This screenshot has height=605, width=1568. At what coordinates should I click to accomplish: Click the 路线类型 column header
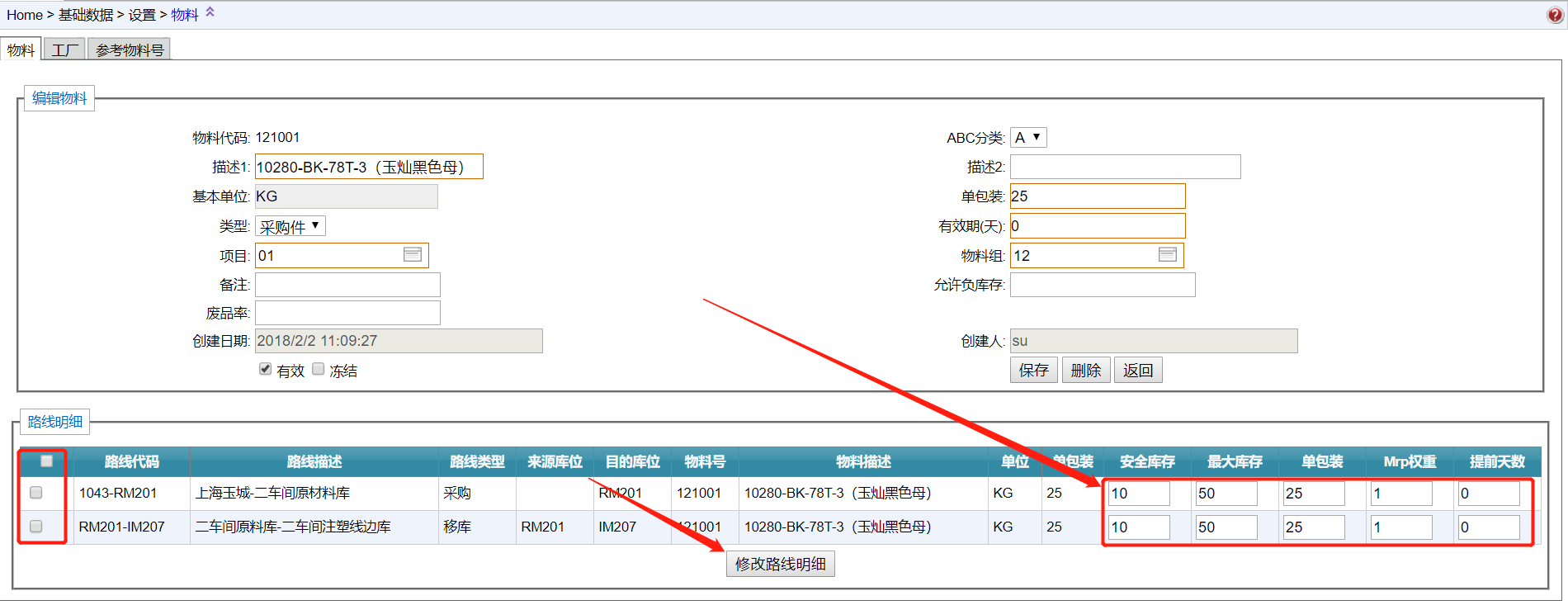(477, 461)
